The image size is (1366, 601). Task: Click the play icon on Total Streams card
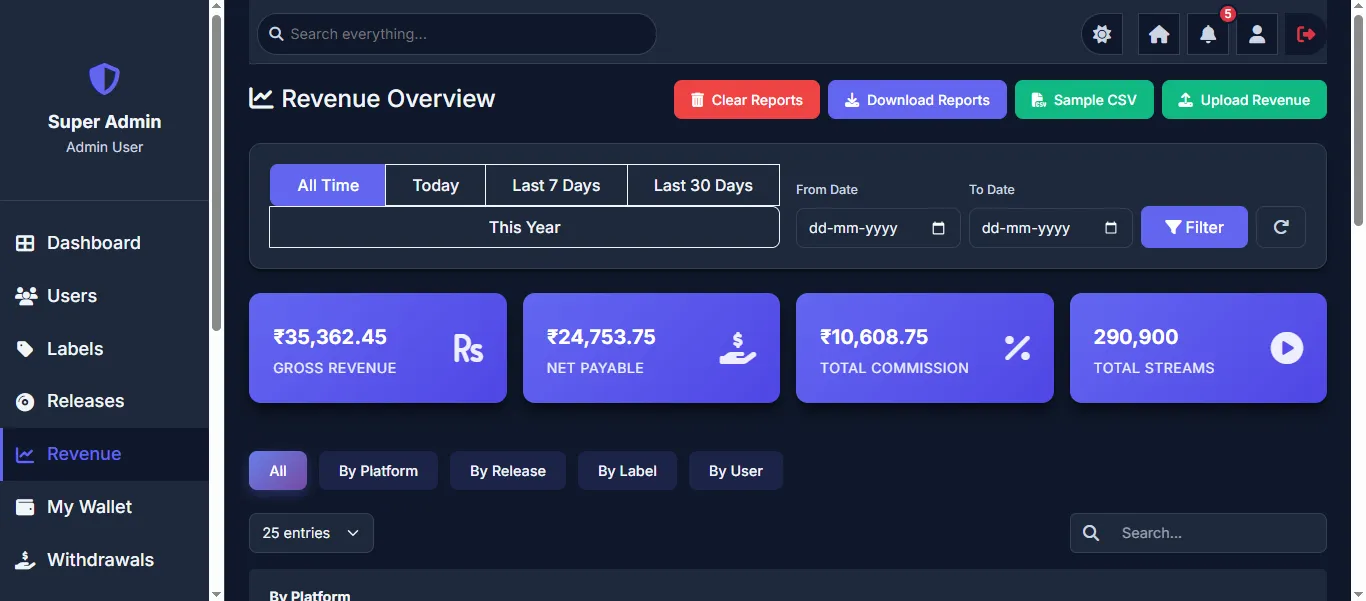click(1287, 348)
